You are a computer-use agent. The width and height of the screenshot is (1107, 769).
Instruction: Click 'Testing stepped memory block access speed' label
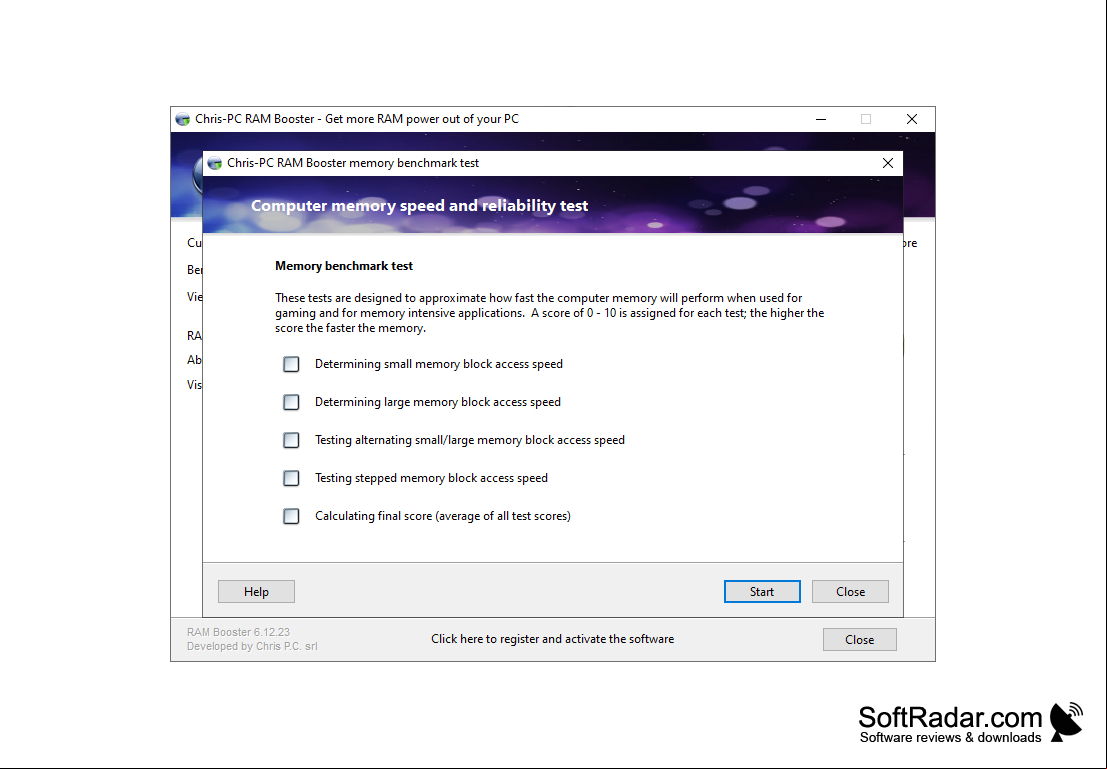pyautogui.click(x=431, y=479)
